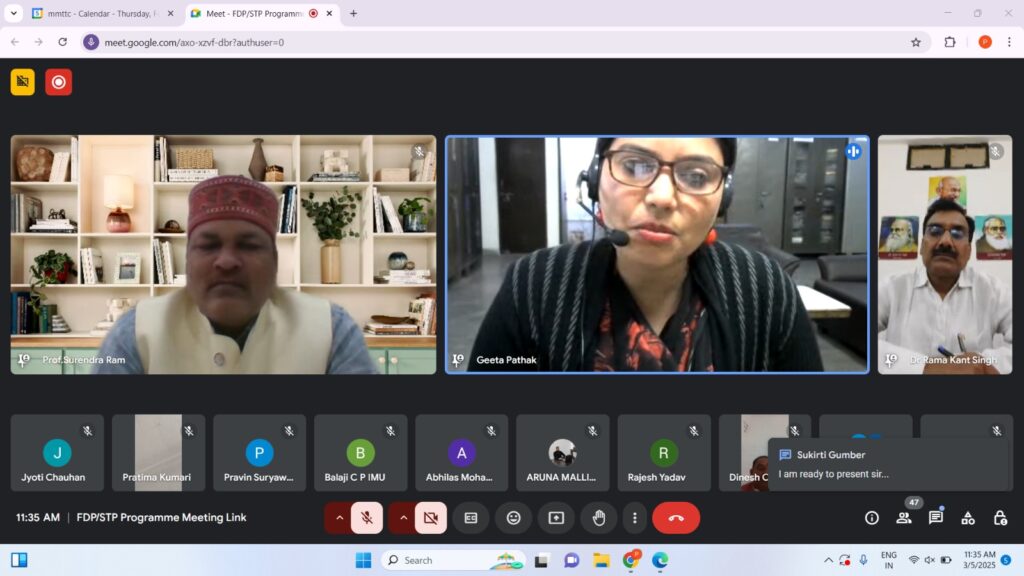The image size is (1024, 576).
Task: Turn on captions button
Action: pyautogui.click(x=471, y=518)
